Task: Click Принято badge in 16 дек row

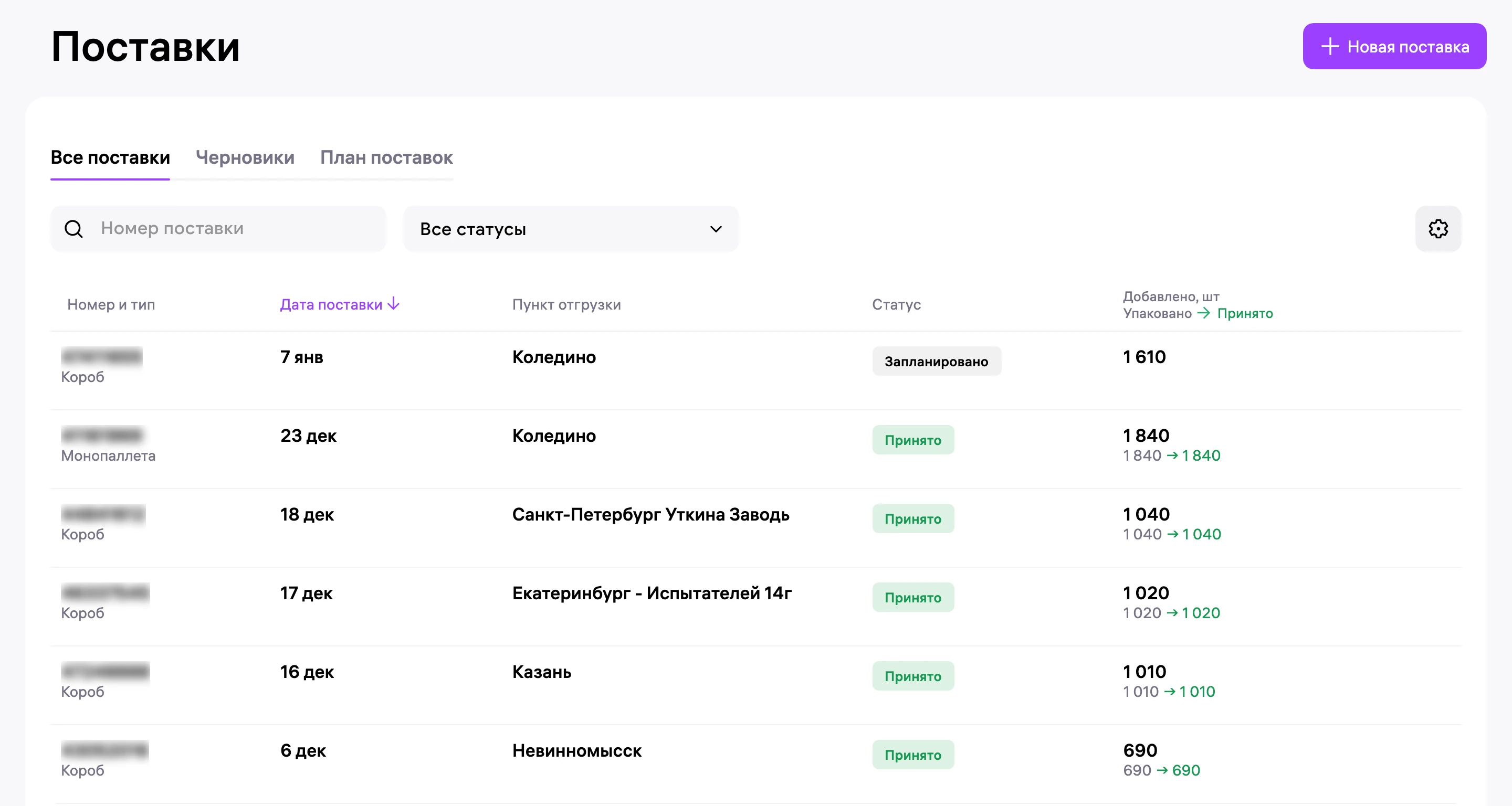Action: coord(913,676)
